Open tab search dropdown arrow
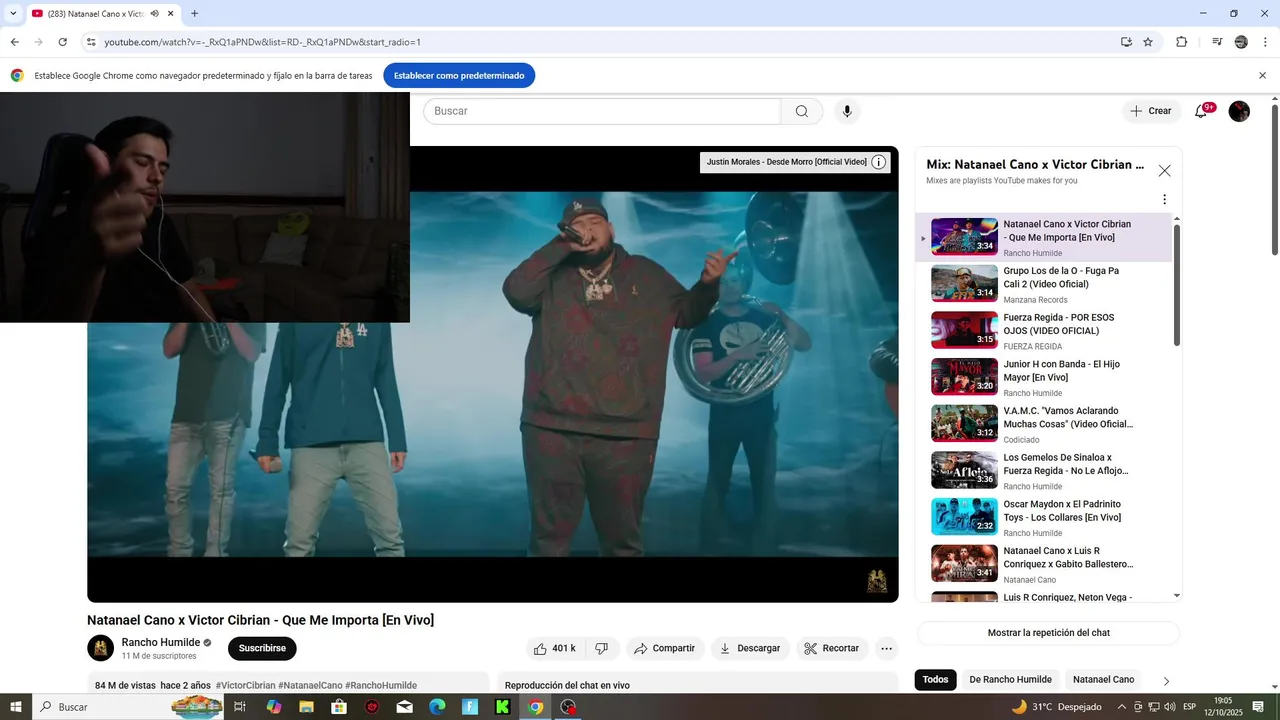 click(13, 14)
